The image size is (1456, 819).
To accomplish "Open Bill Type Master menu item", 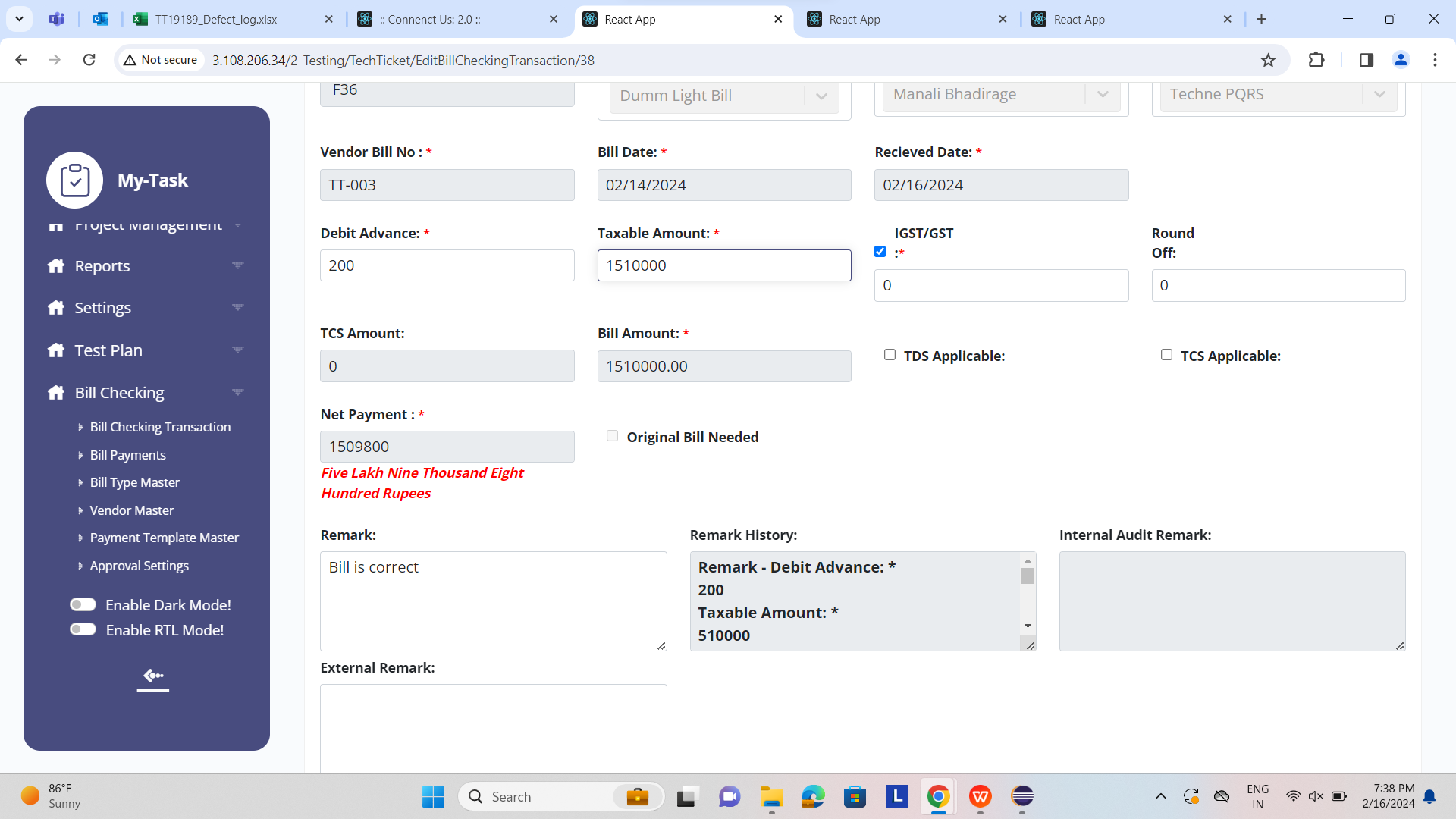I will click(134, 482).
